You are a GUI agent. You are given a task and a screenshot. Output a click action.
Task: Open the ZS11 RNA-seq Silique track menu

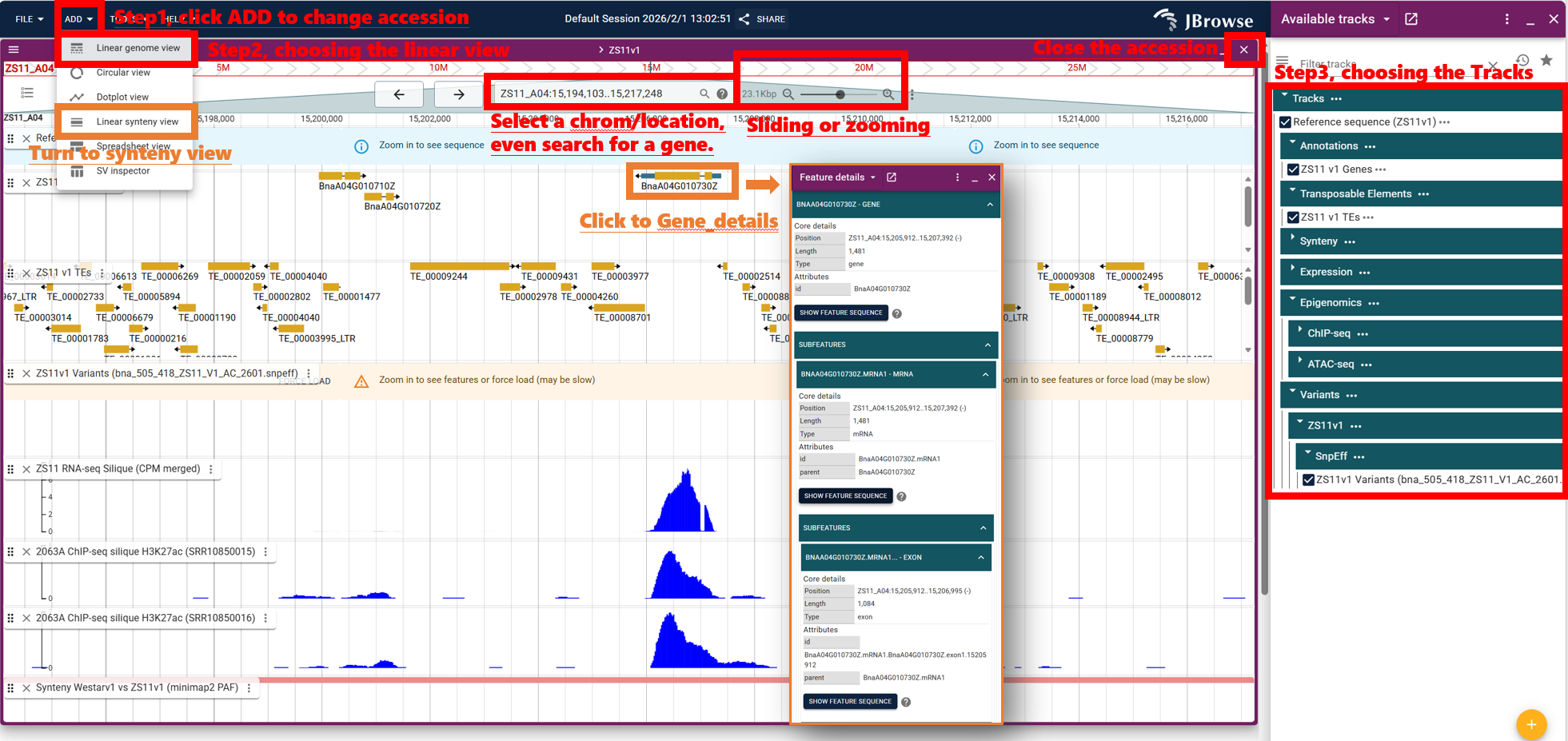pyautogui.click(x=211, y=469)
